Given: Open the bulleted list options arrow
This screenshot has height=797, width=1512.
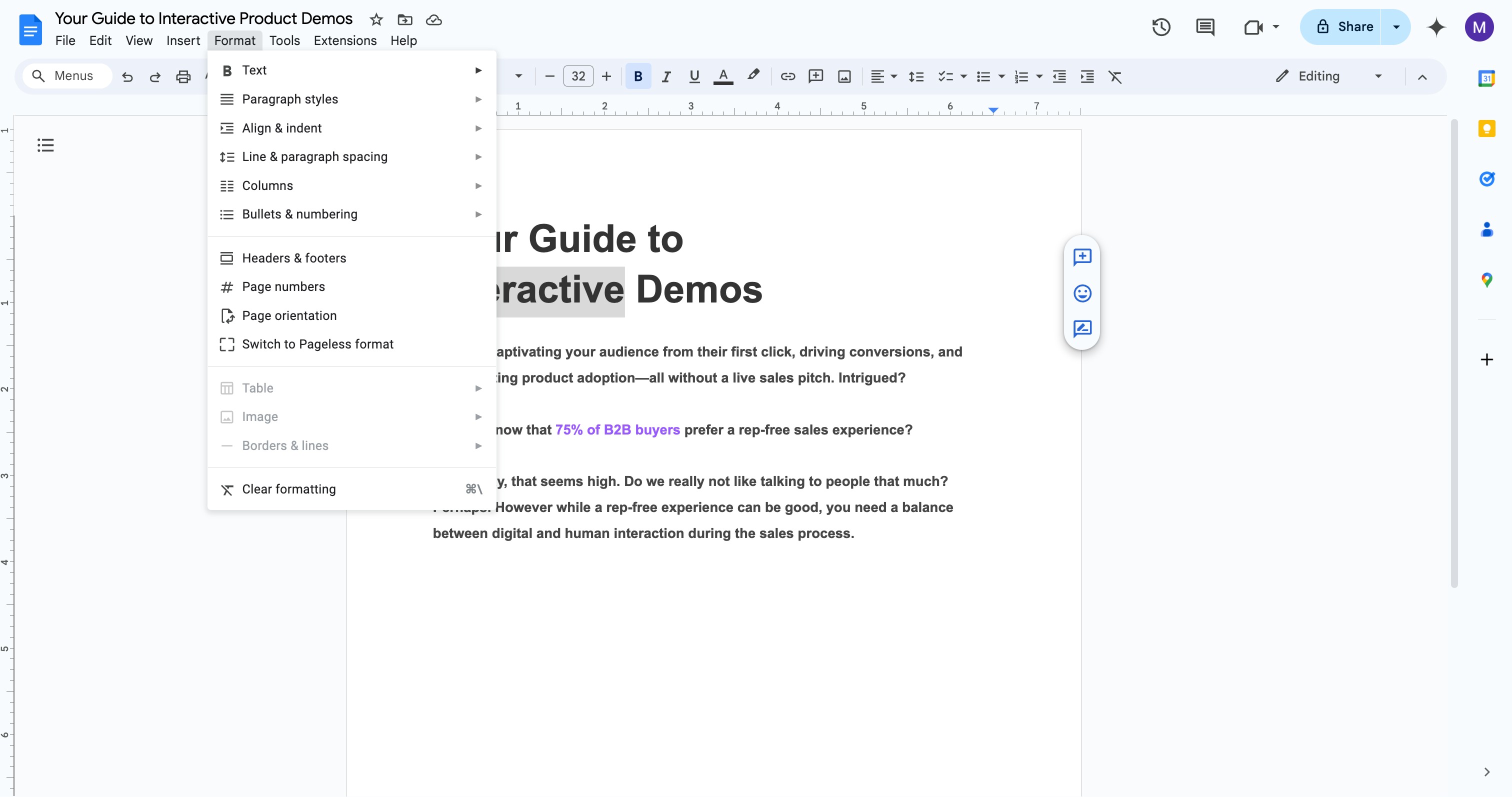Looking at the screenshot, I should [x=1001, y=76].
